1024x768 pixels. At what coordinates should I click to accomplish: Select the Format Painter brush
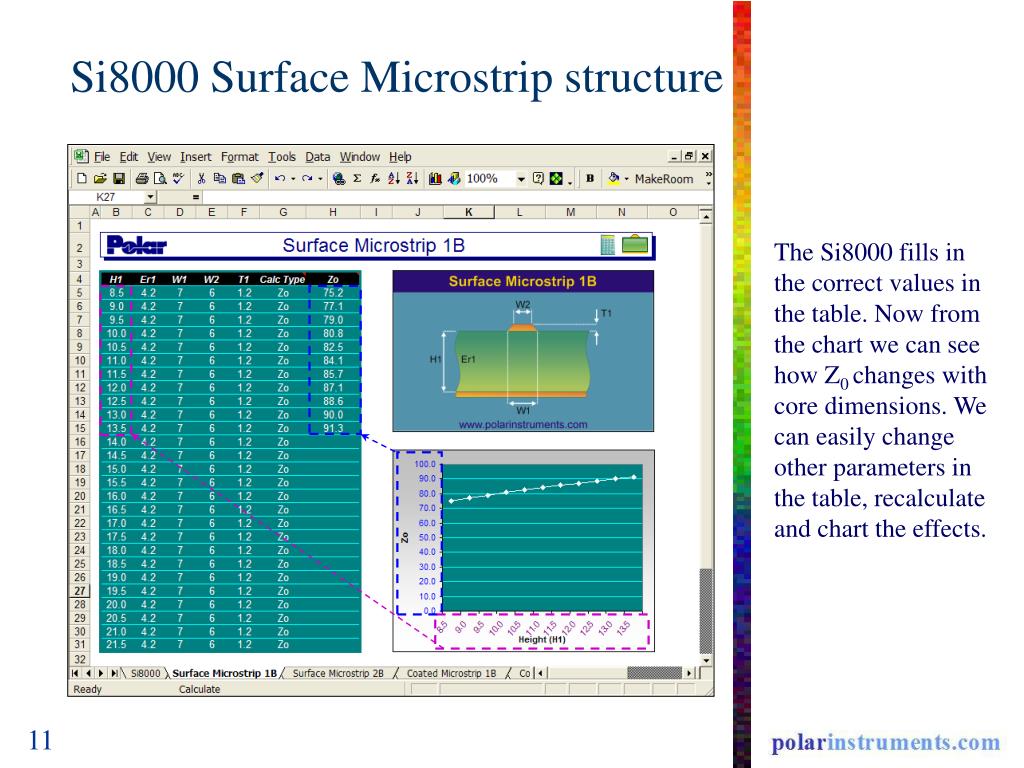(257, 178)
